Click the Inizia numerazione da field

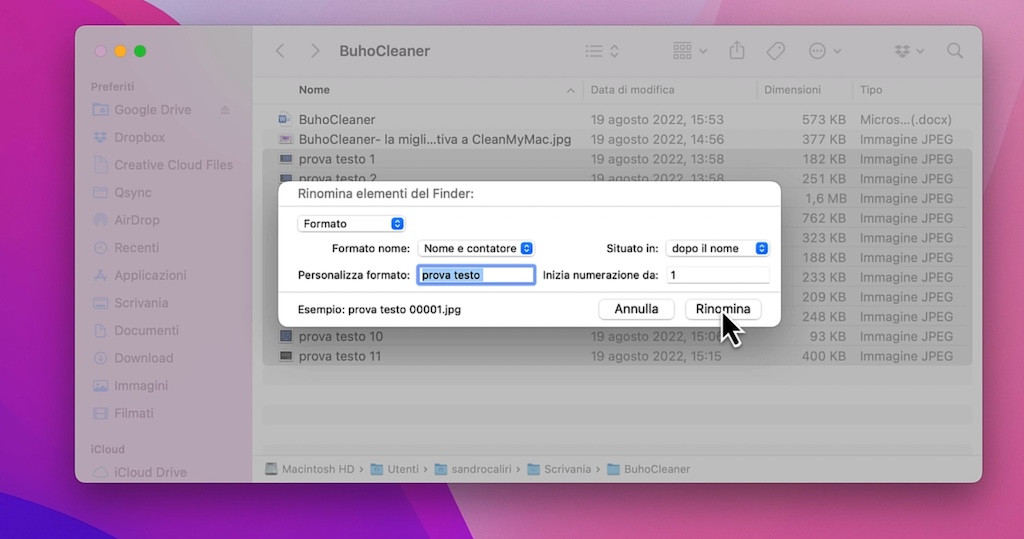click(x=718, y=275)
